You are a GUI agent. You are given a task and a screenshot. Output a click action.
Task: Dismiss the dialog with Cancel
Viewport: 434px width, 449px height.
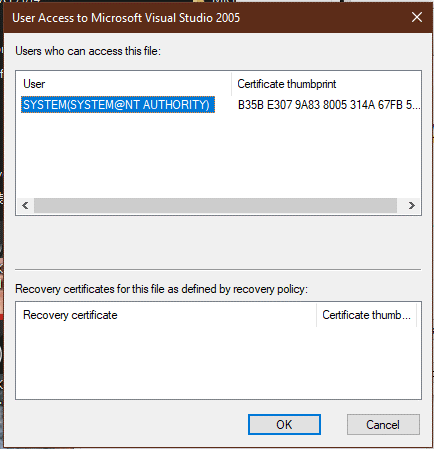[x=383, y=425]
